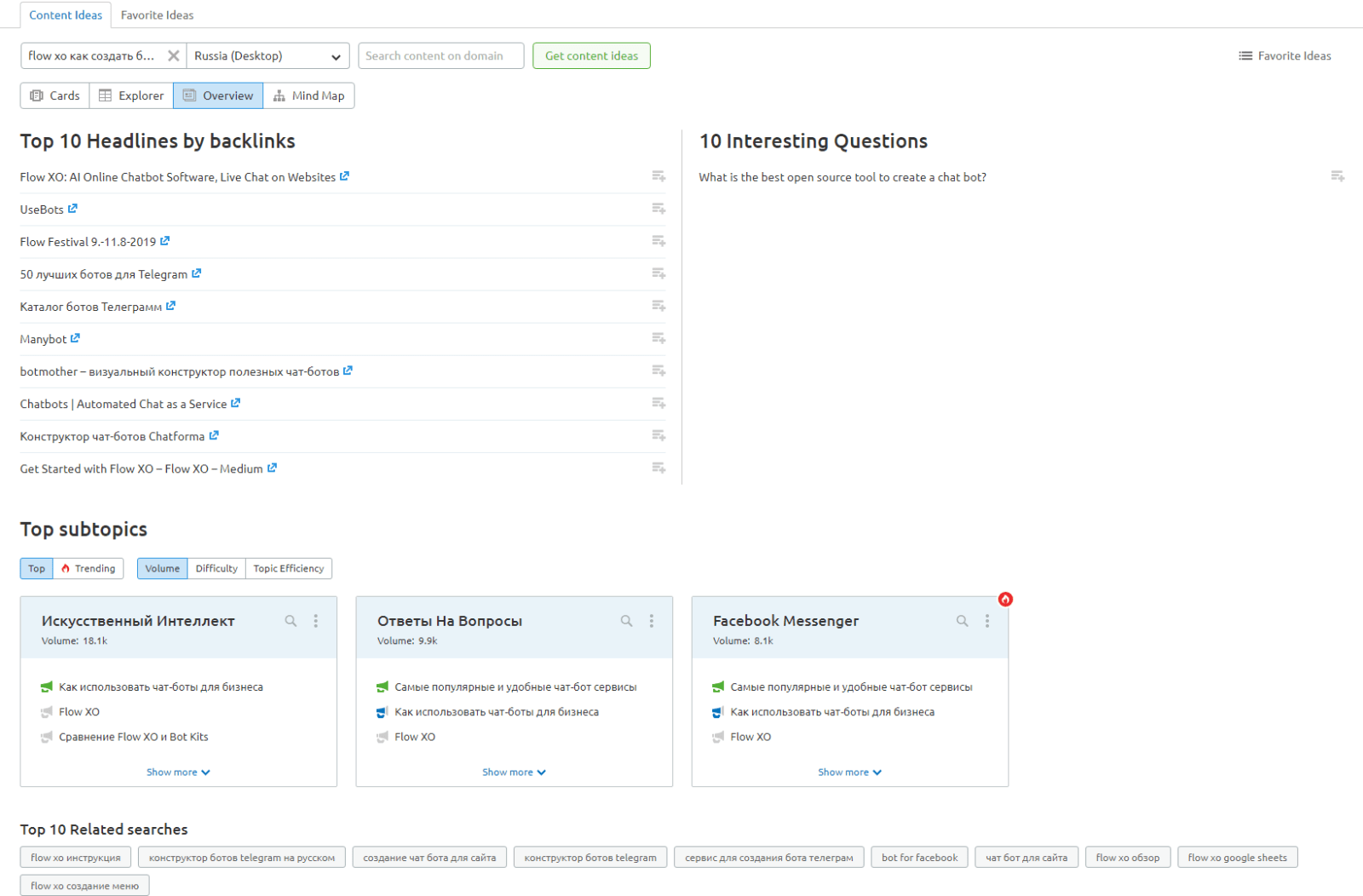This screenshot has width=1363, height=896.
Task: Expand Show more in Facebook Messenger card
Action: coord(849,773)
